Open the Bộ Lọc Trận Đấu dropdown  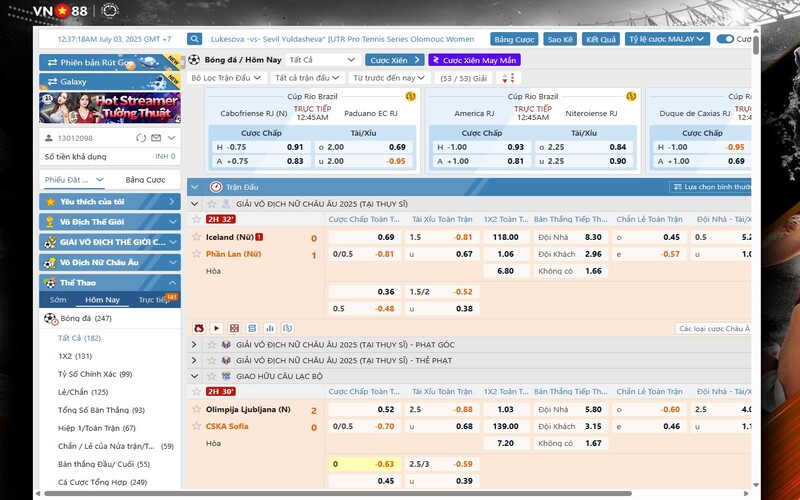tap(226, 77)
